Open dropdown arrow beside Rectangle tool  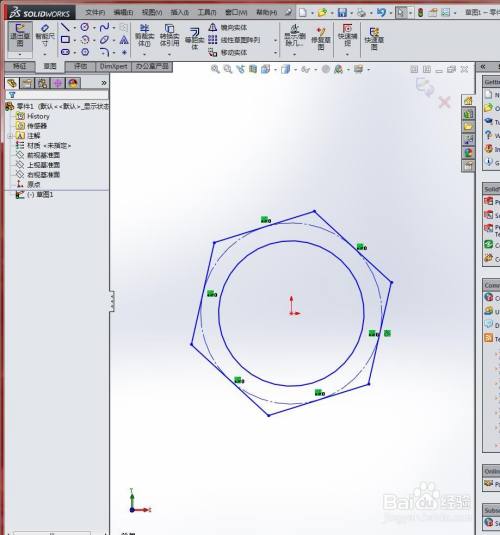(x=74, y=40)
